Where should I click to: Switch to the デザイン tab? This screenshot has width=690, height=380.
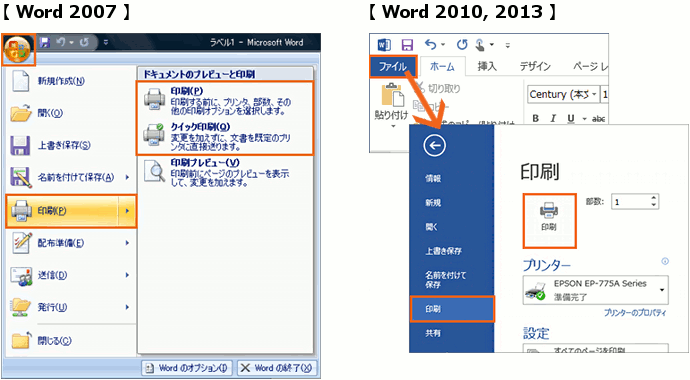click(535, 66)
